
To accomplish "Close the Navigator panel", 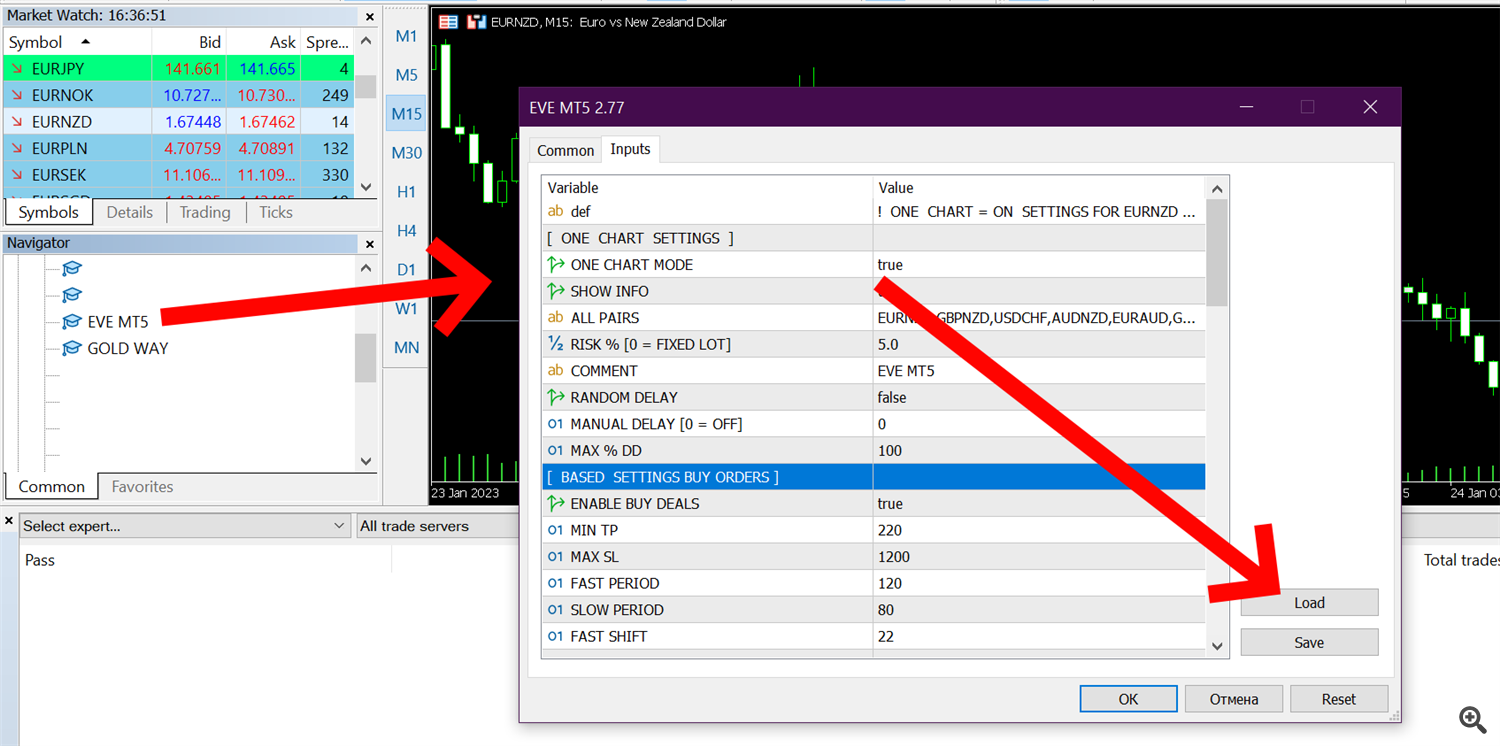I will pos(369,244).
